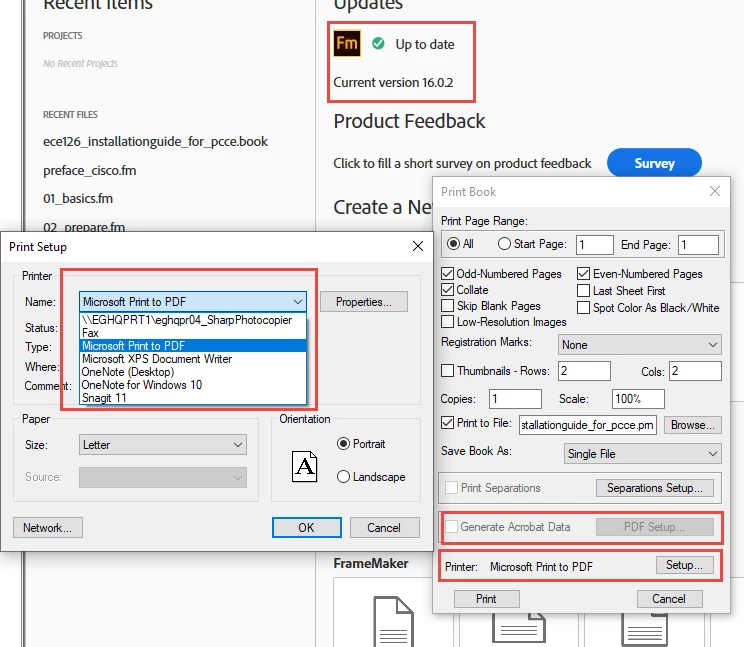Click the Print button in Print Book
The image size is (744, 647).
(486, 599)
